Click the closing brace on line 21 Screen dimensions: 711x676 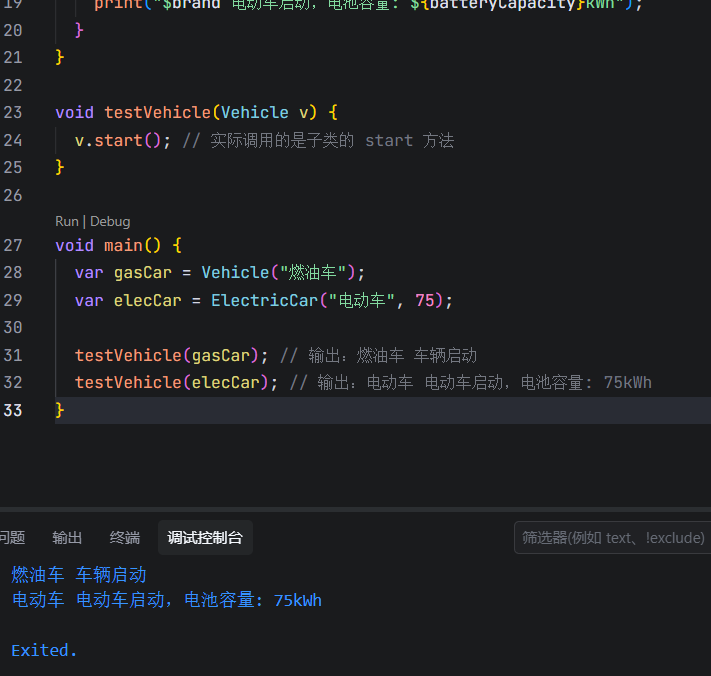[60, 58]
